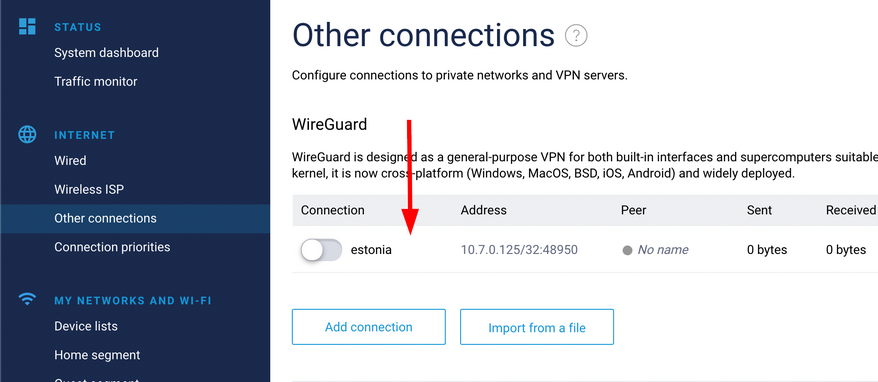The width and height of the screenshot is (878, 382).
Task: Enable the estonia WireGuard connection toggle
Action: [x=321, y=250]
